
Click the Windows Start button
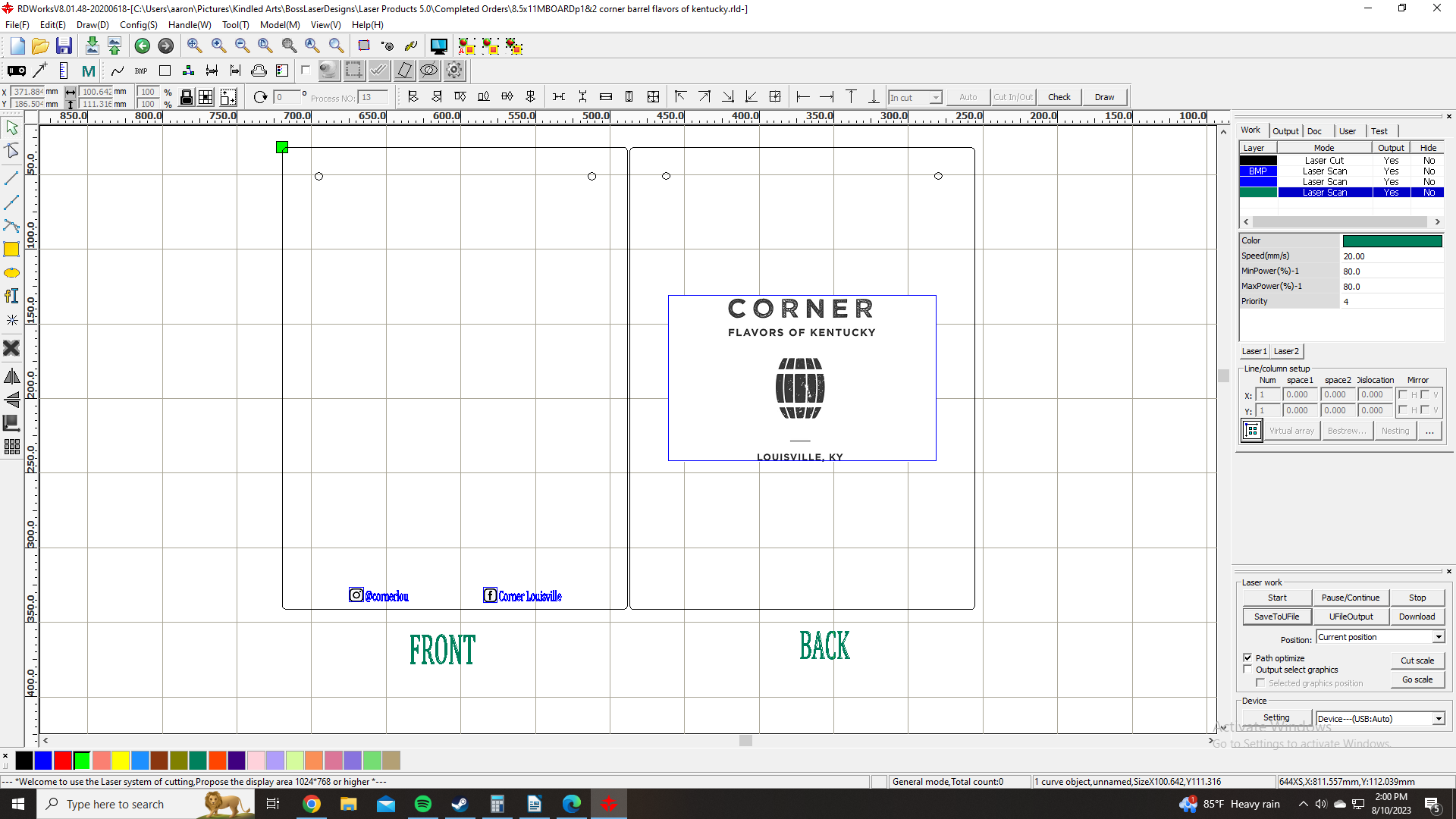[x=18, y=804]
